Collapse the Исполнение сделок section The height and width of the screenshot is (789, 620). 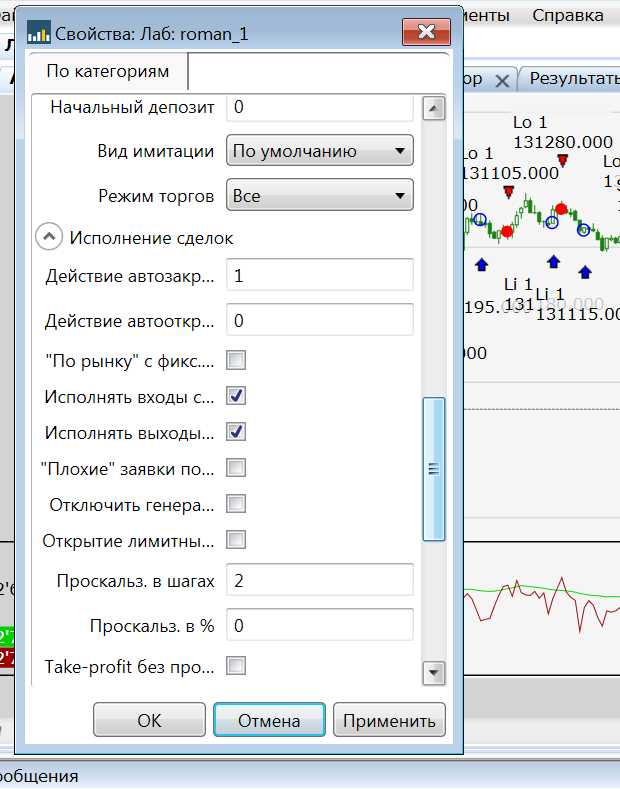tap(49, 237)
